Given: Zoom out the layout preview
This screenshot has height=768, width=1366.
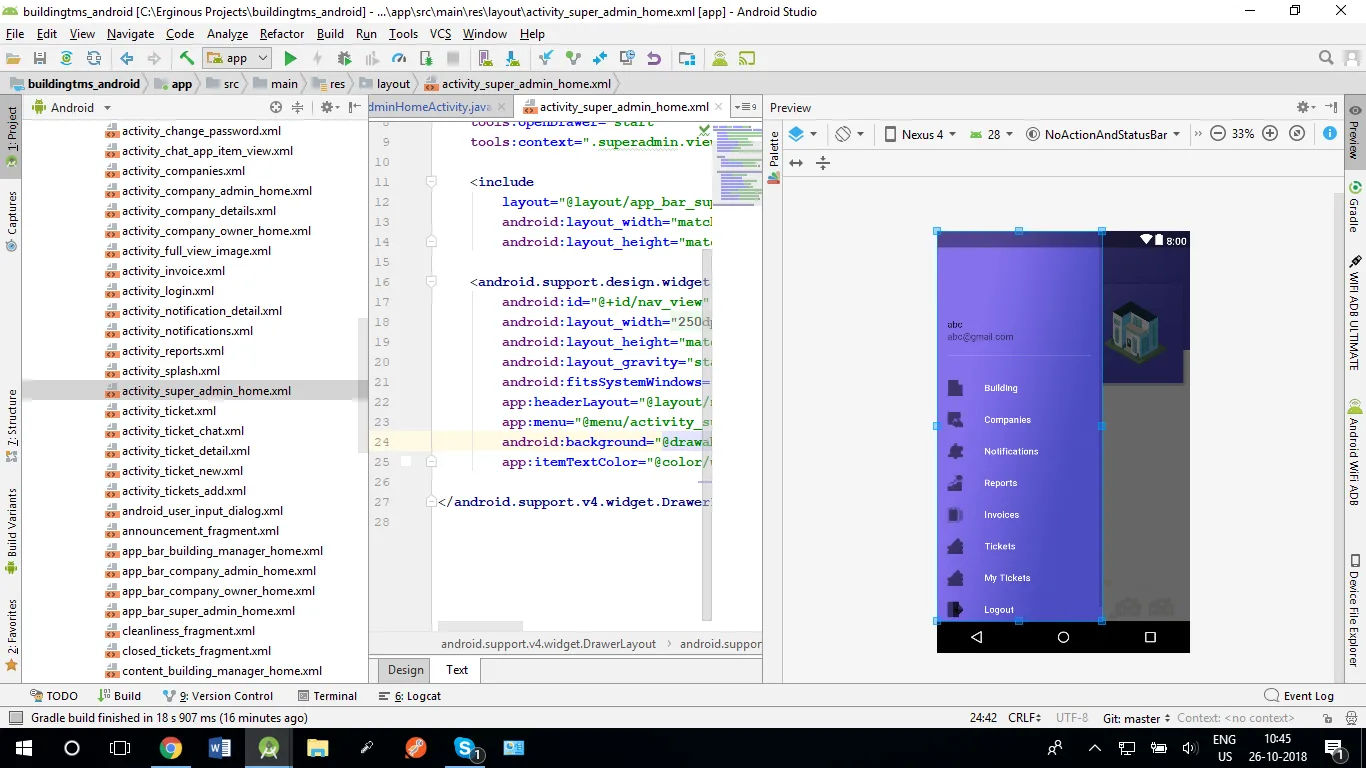Looking at the screenshot, I should pyautogui.click(x=1218, y=134).
